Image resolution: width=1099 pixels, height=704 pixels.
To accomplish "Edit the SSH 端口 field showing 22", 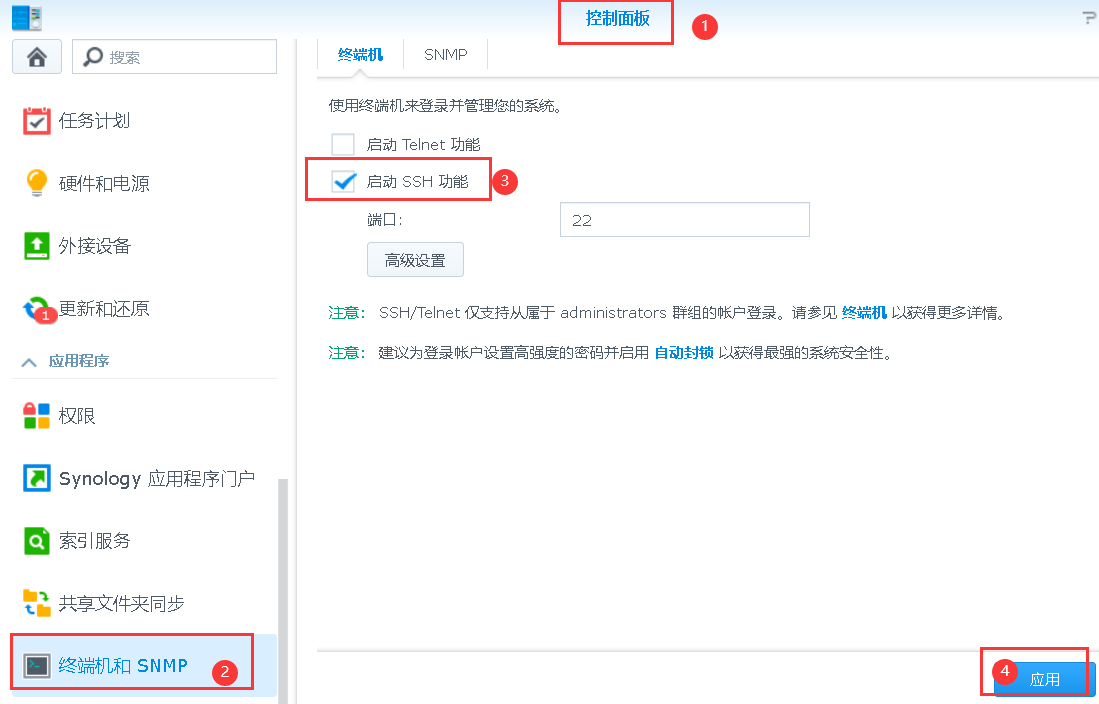I will 684,219.
